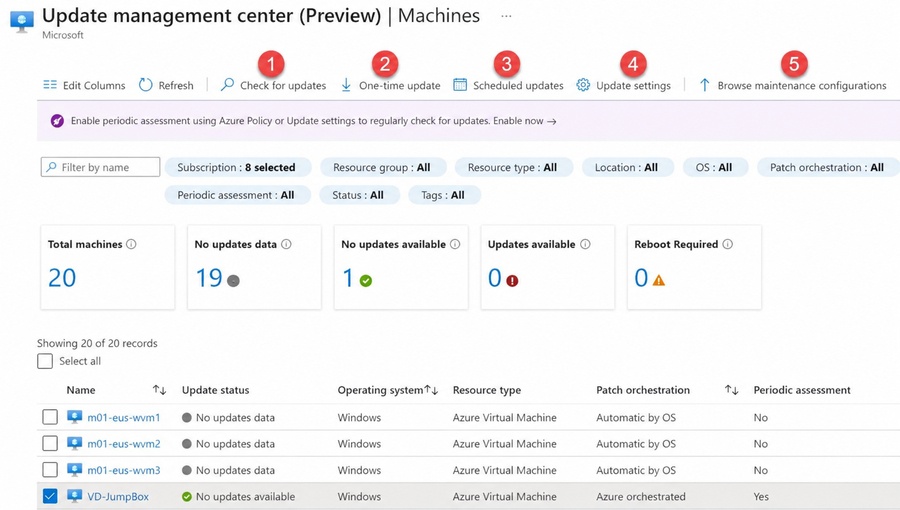Click 'Showing 20 of 20 records' text
Viewport: 900px width, 510px height.
tap(97, 343)
